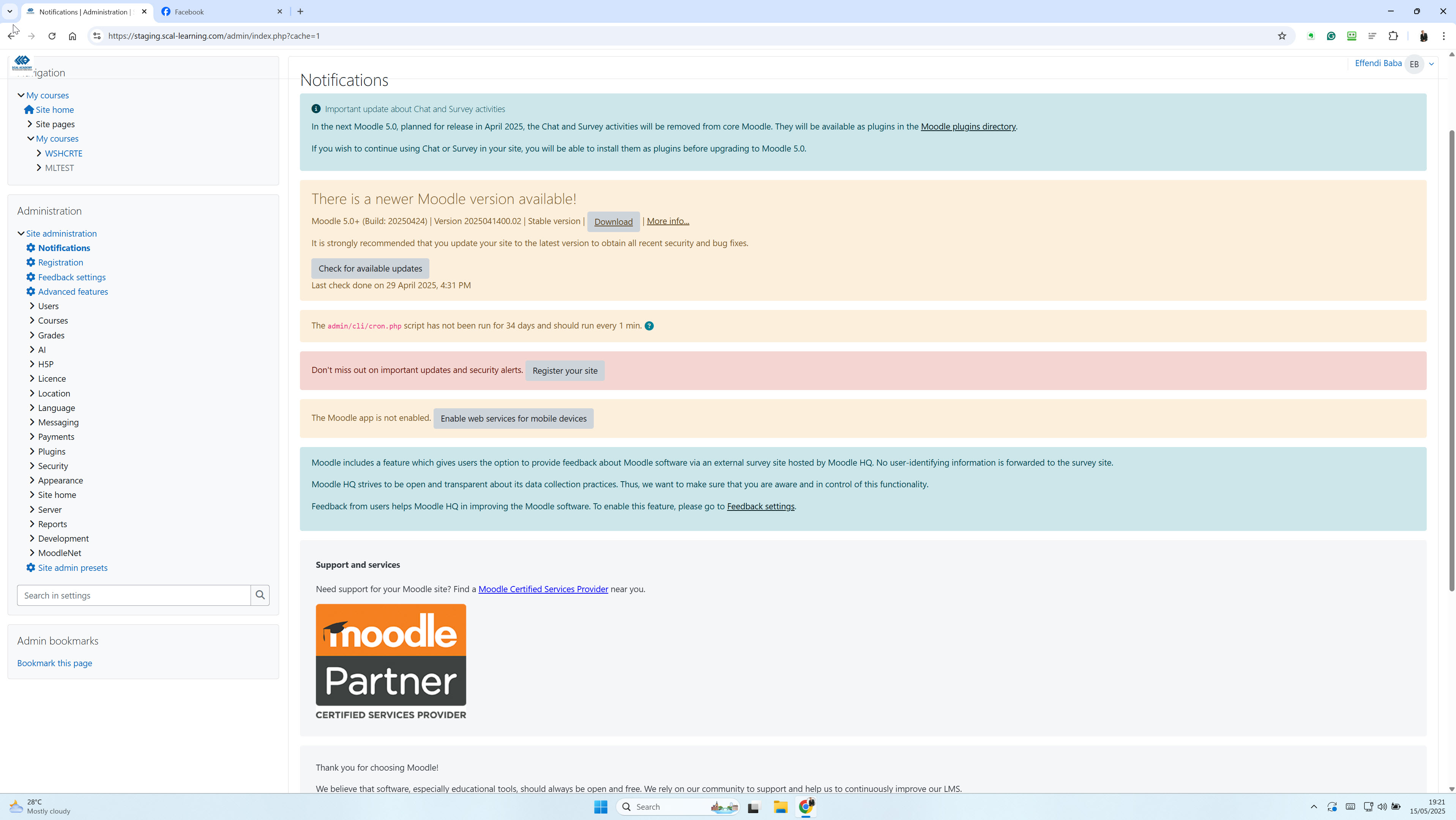Image resolution: width=1456 pixels, height=820 pixels.
Task: Open user menu dropdown for Effendi Baba
Action: tap(1432, 64)
